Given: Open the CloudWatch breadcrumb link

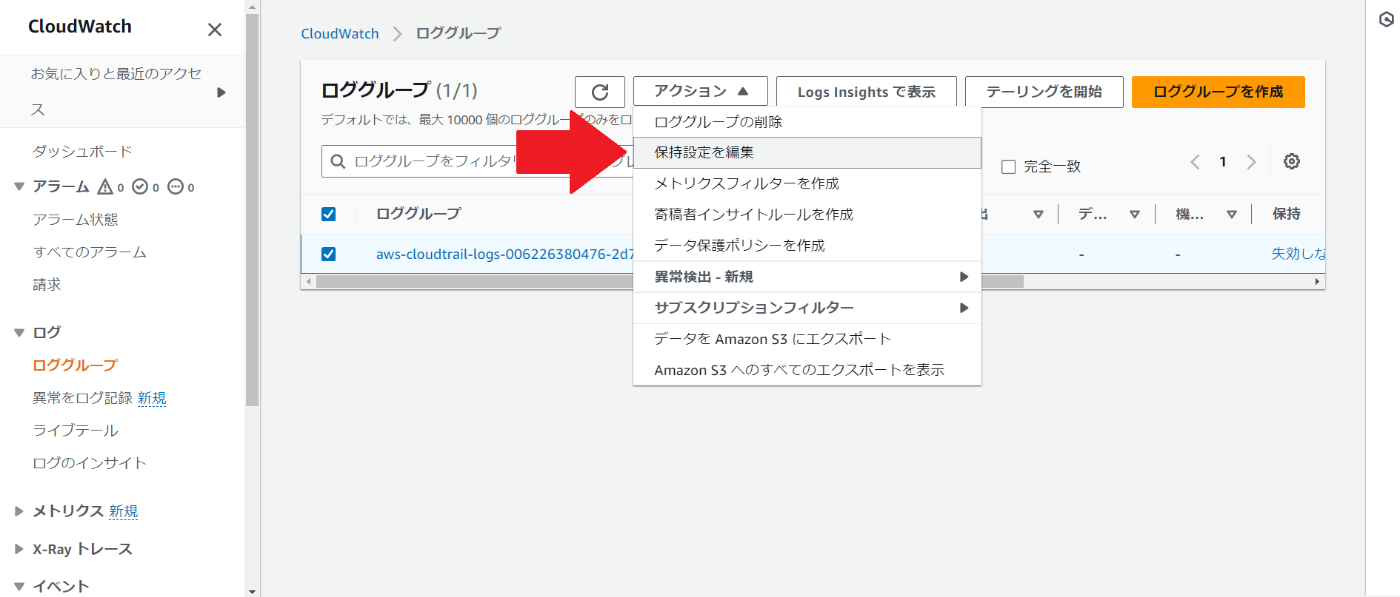Looking at the screenshot, I should pyautogui.click(x=340, y=34).
